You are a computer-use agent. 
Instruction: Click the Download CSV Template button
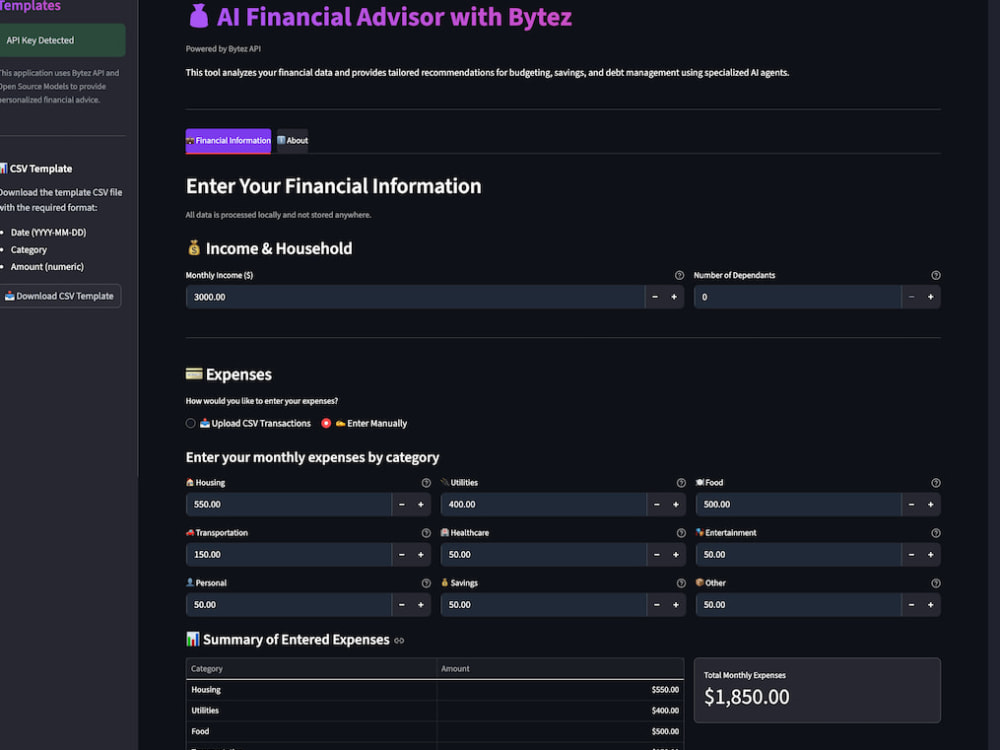coord(59,296)
